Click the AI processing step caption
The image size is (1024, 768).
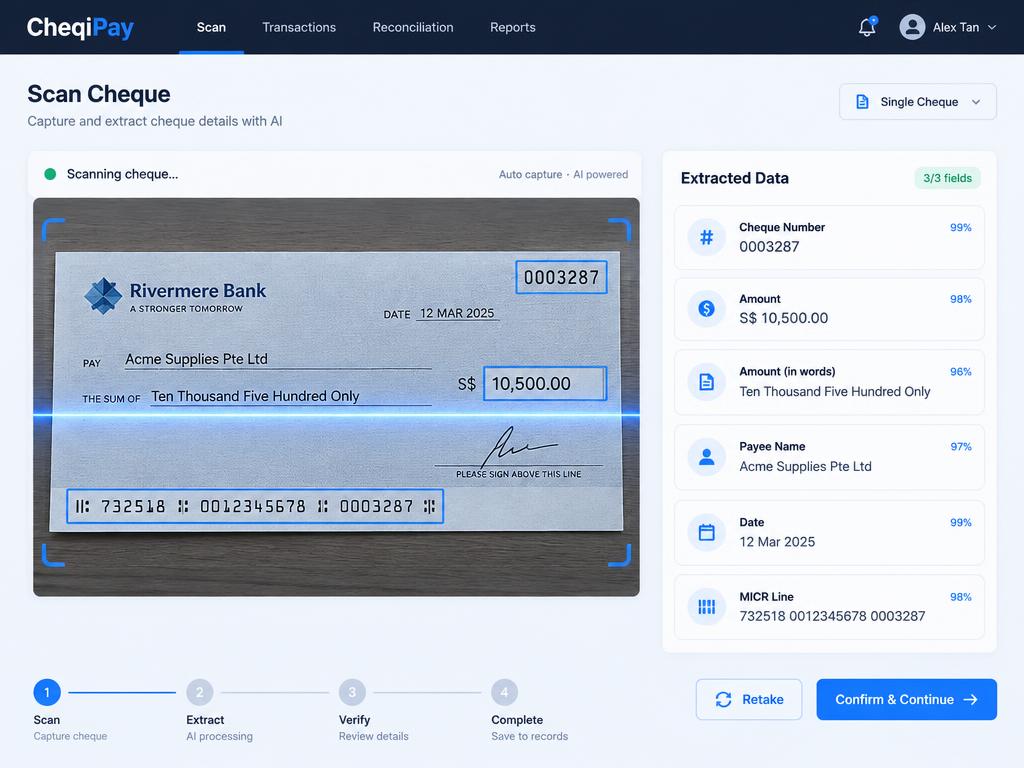(219, 736)
